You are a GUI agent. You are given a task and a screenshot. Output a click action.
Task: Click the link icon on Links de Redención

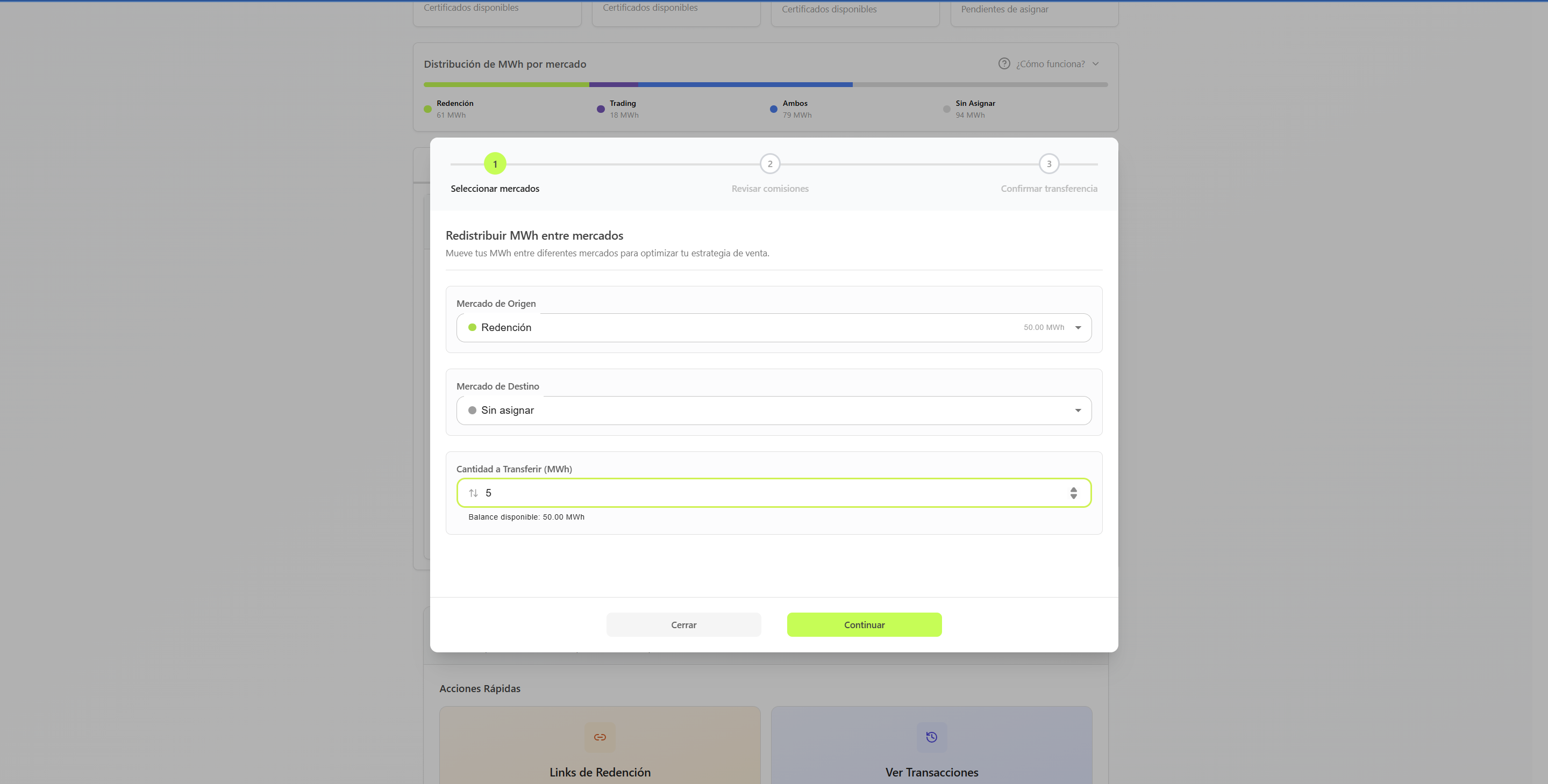(x=600, y=737)
